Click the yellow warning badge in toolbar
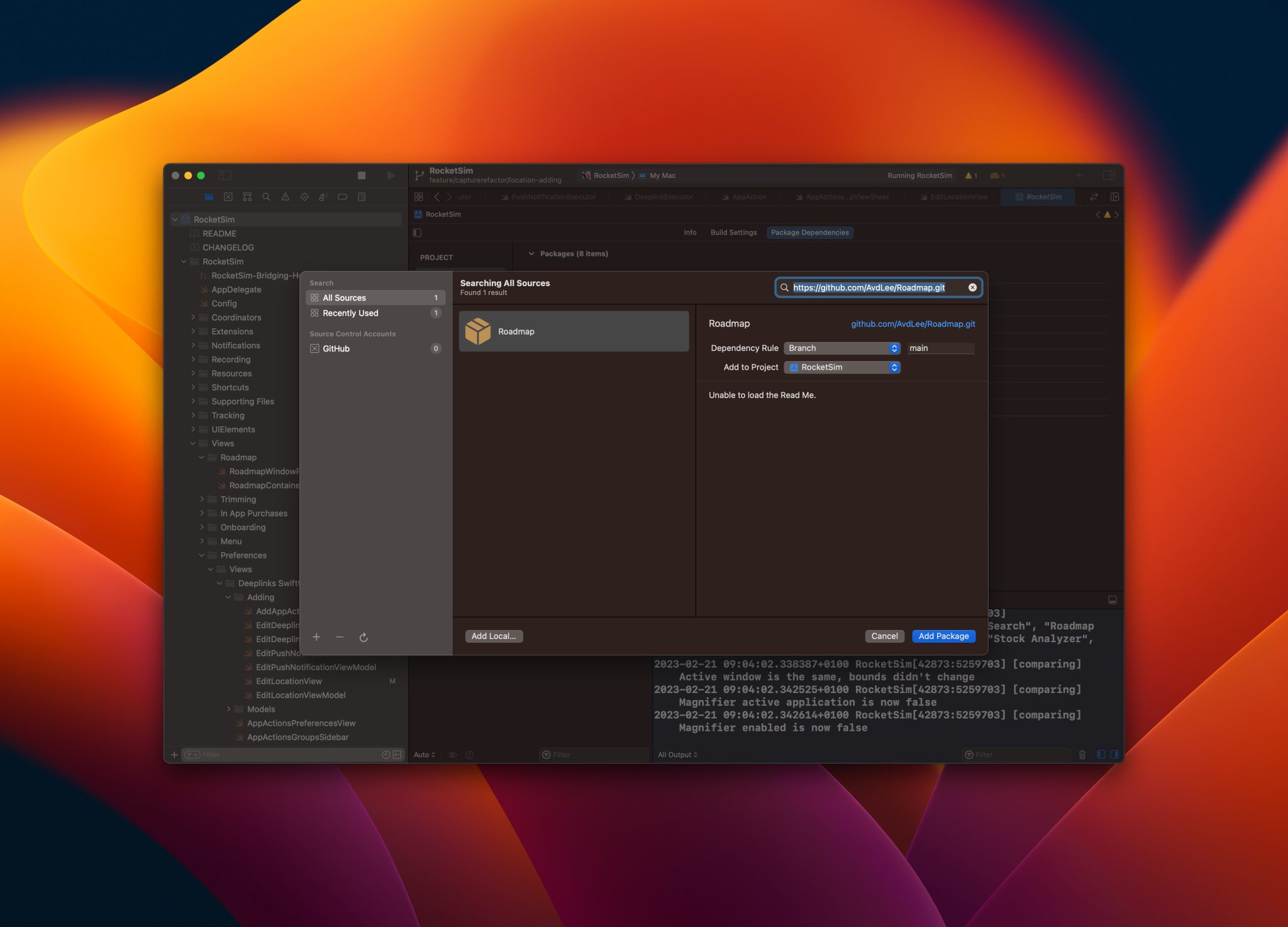1288x927 pixels. point(971,175)
